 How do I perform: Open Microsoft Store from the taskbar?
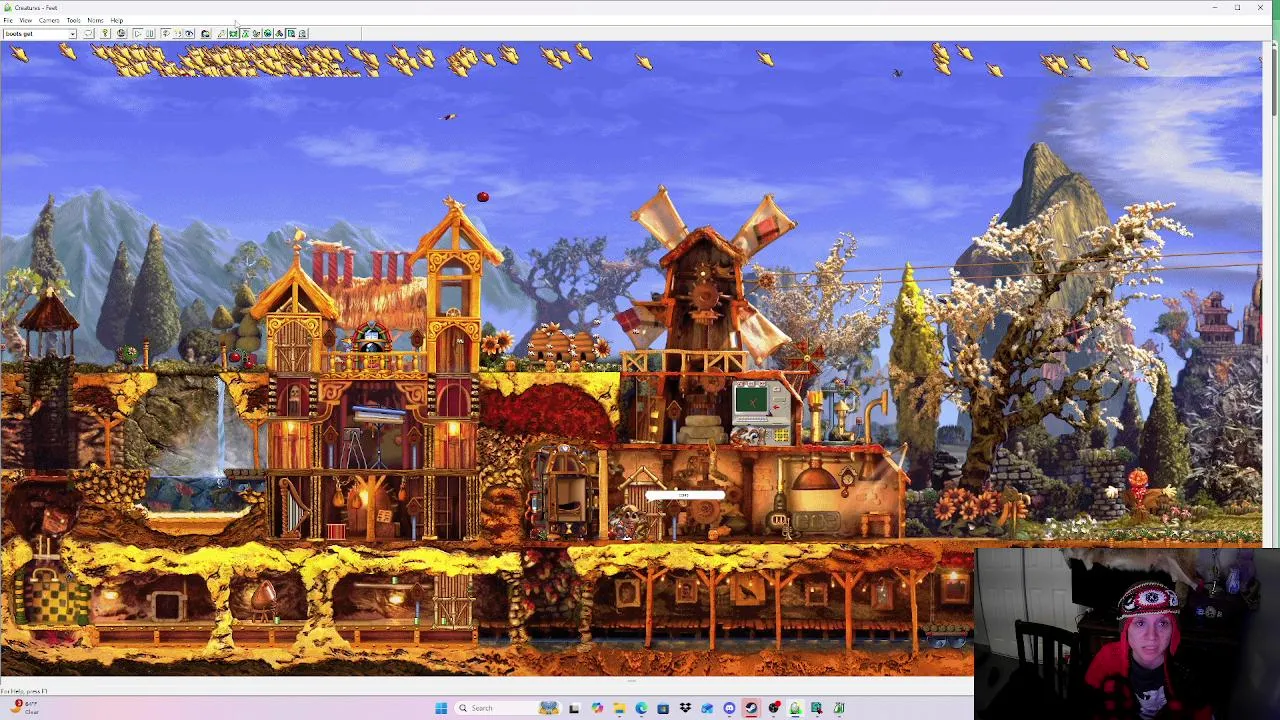(x=663, y=708)
